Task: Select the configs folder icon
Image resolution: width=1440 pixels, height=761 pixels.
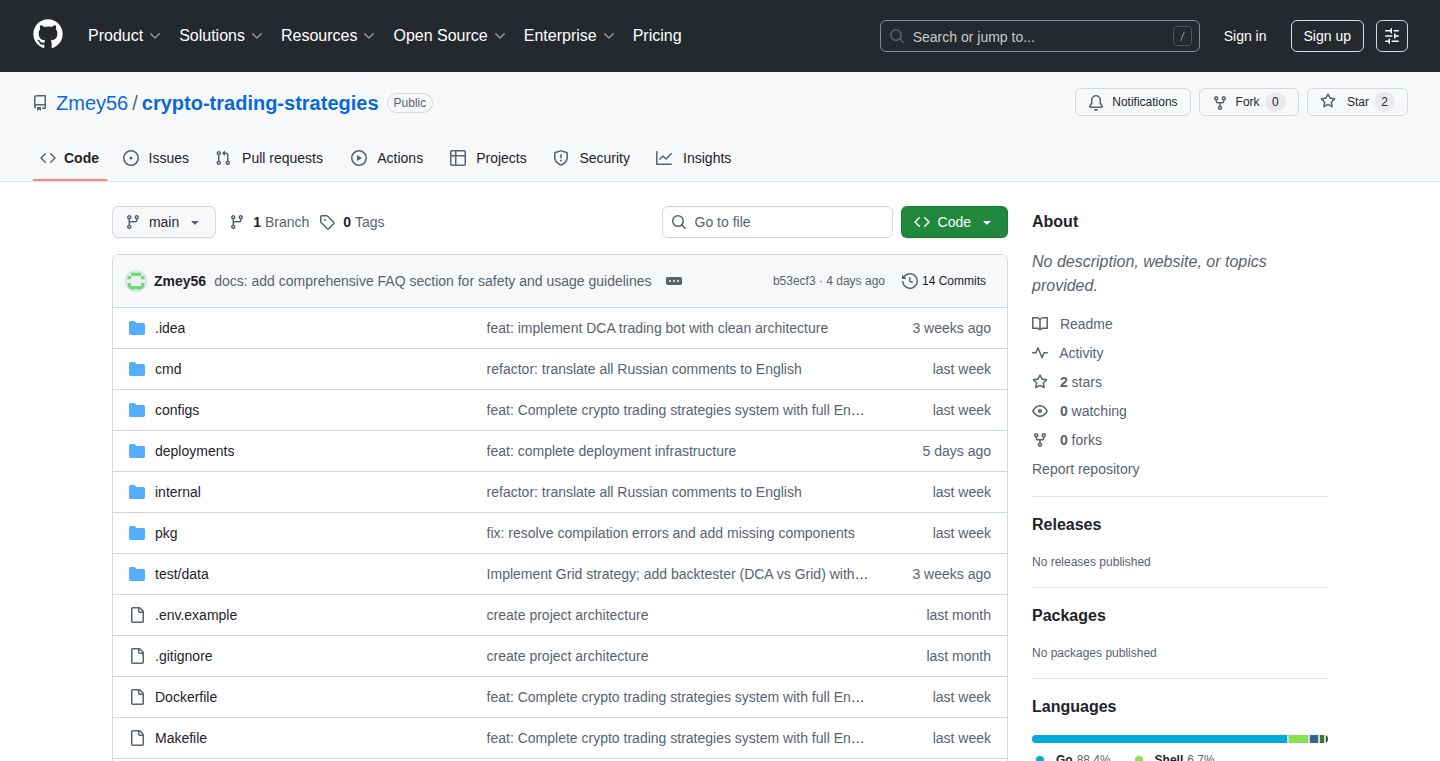Action: [137, 410]
